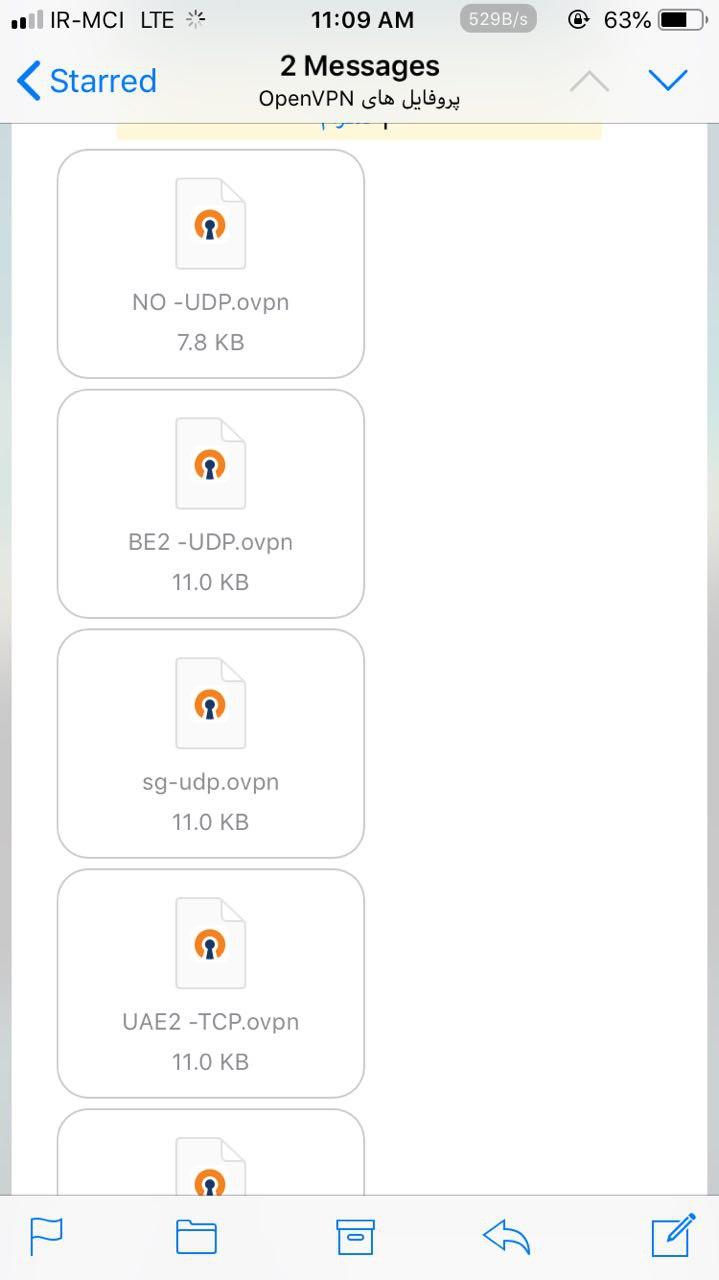Go to previous message with up chevron
This screenshot has height=1280, width=719.
(589, 81)
